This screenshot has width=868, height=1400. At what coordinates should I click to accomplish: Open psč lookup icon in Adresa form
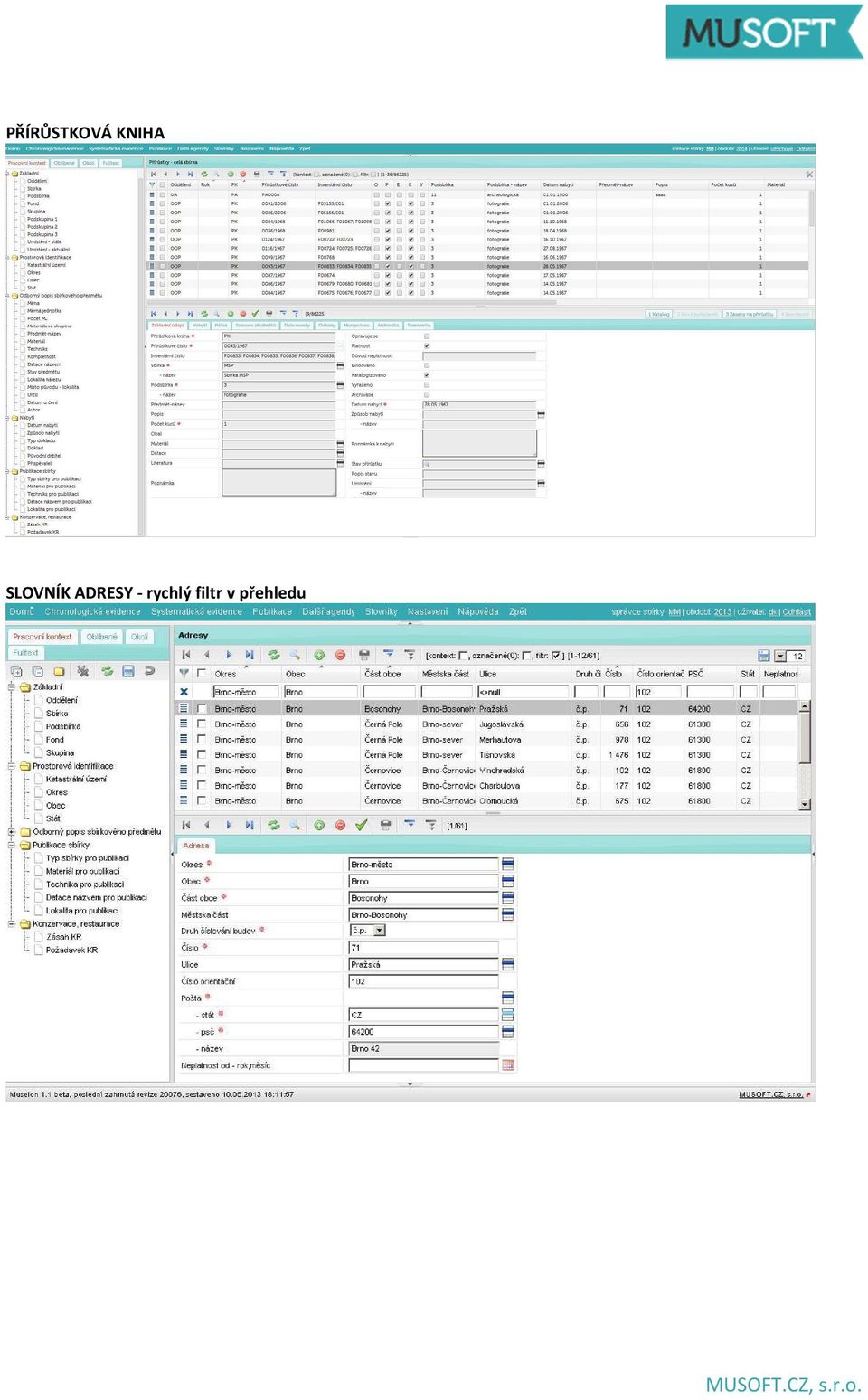508,1032
